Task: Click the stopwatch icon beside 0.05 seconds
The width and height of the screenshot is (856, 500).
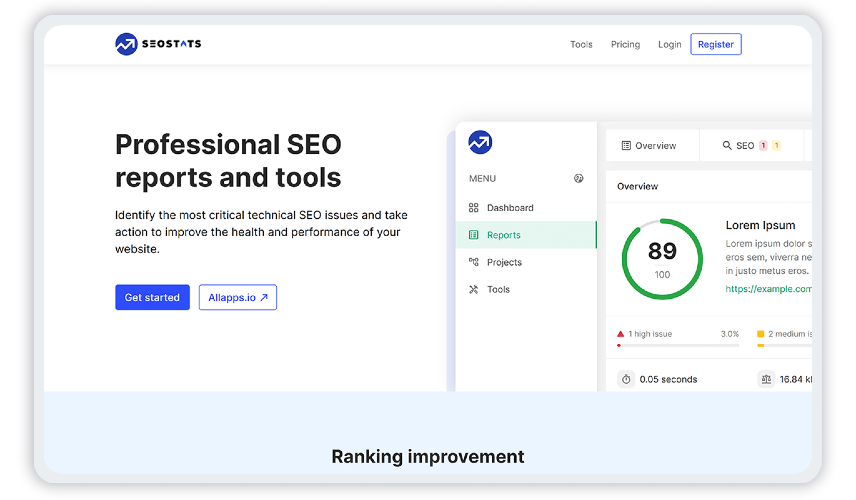Action: (626, 379)
